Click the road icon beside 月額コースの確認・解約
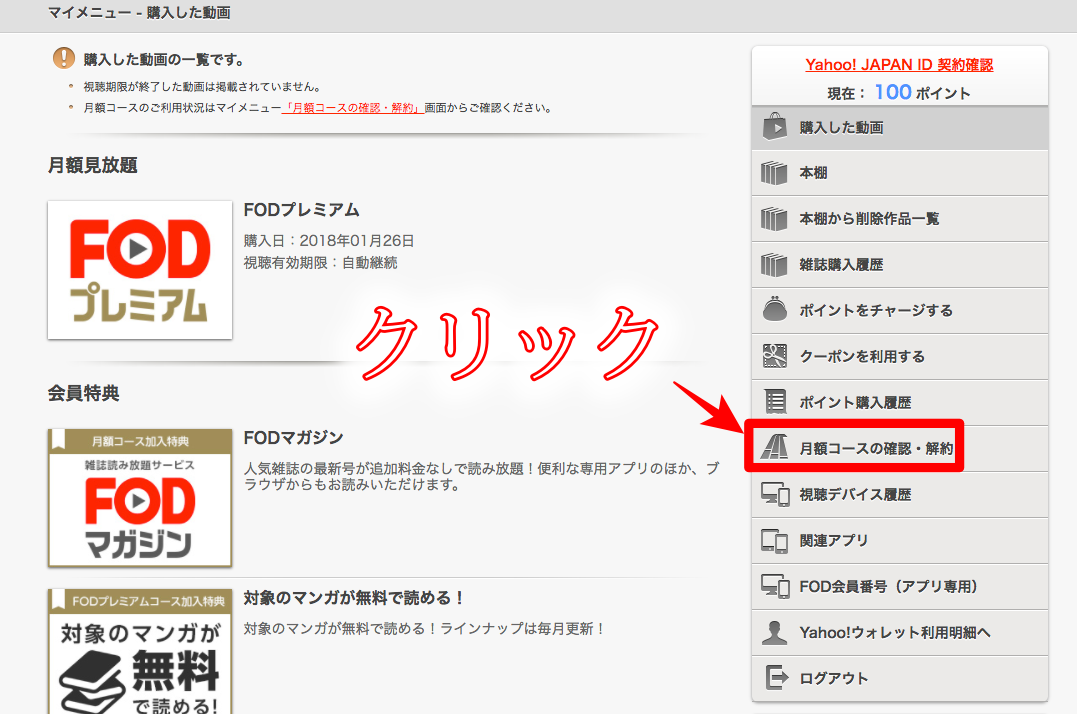 775,448
